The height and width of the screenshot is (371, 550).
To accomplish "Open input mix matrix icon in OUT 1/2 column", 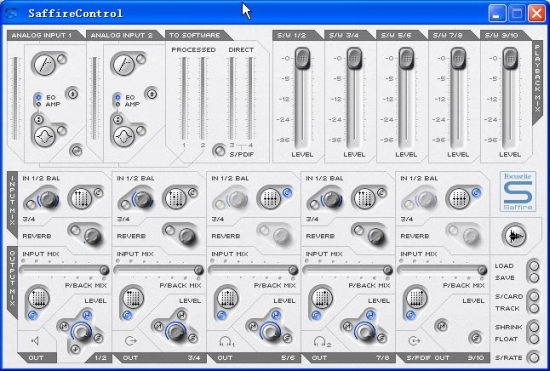I will (81, 198).
